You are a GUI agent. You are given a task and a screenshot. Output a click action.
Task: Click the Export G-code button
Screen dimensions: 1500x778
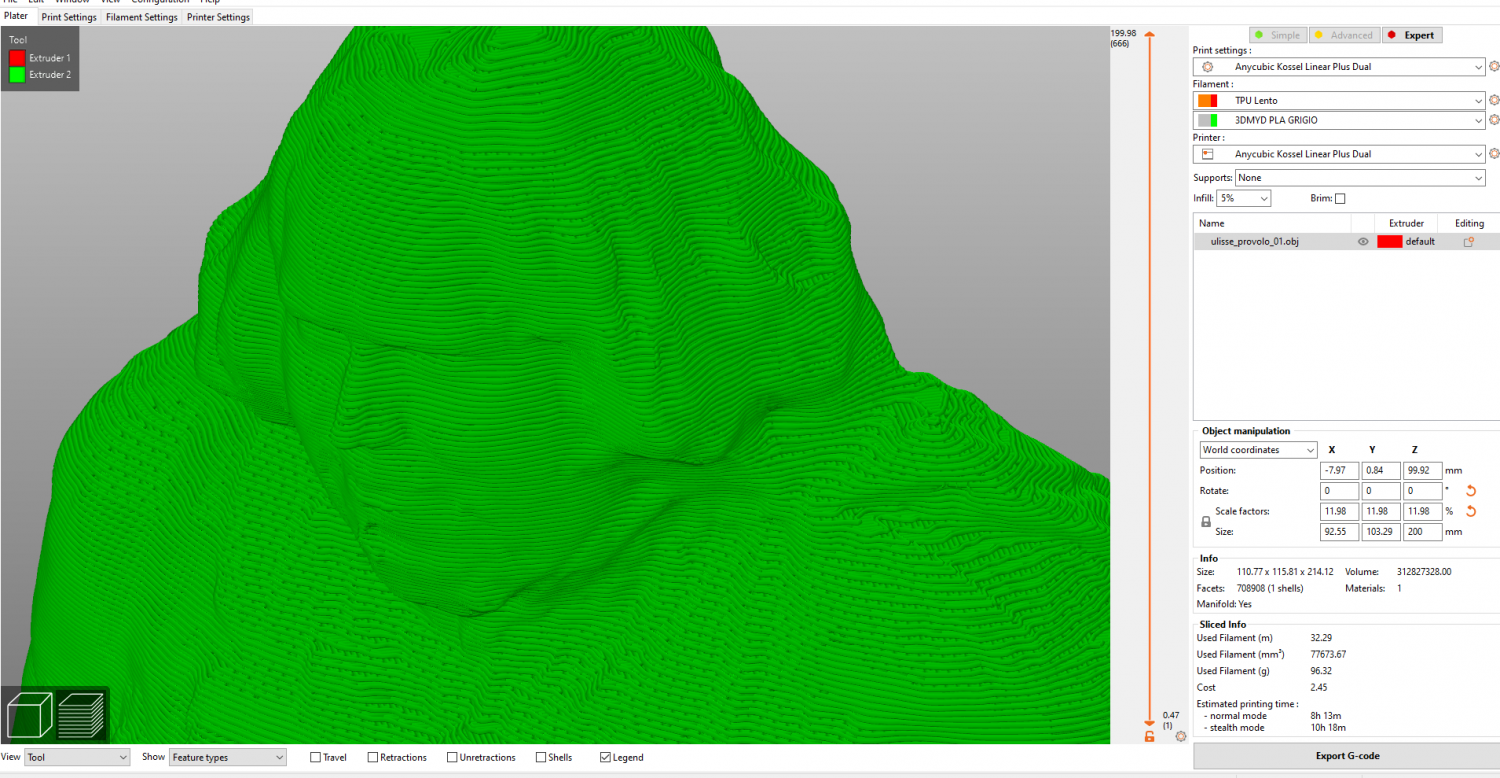pyautogui.click(x=1346, y=756)
